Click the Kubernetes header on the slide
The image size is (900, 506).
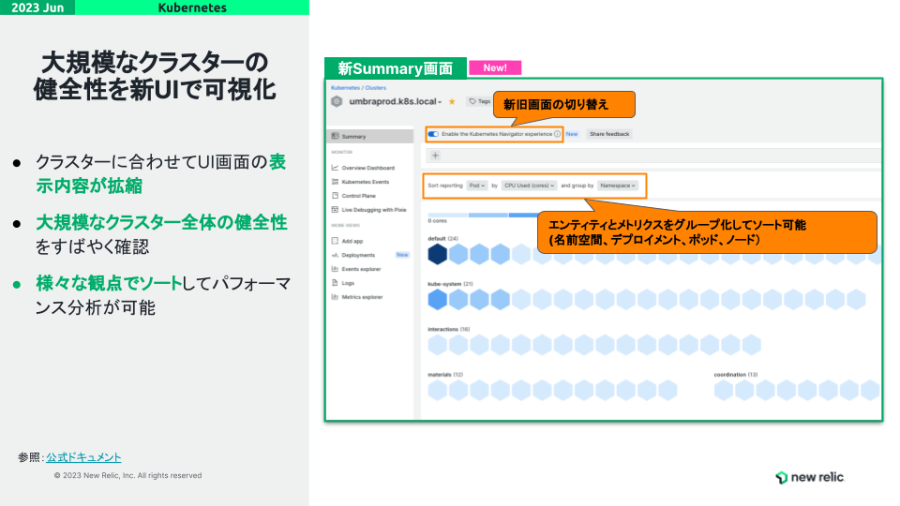(x=192, y=7)
